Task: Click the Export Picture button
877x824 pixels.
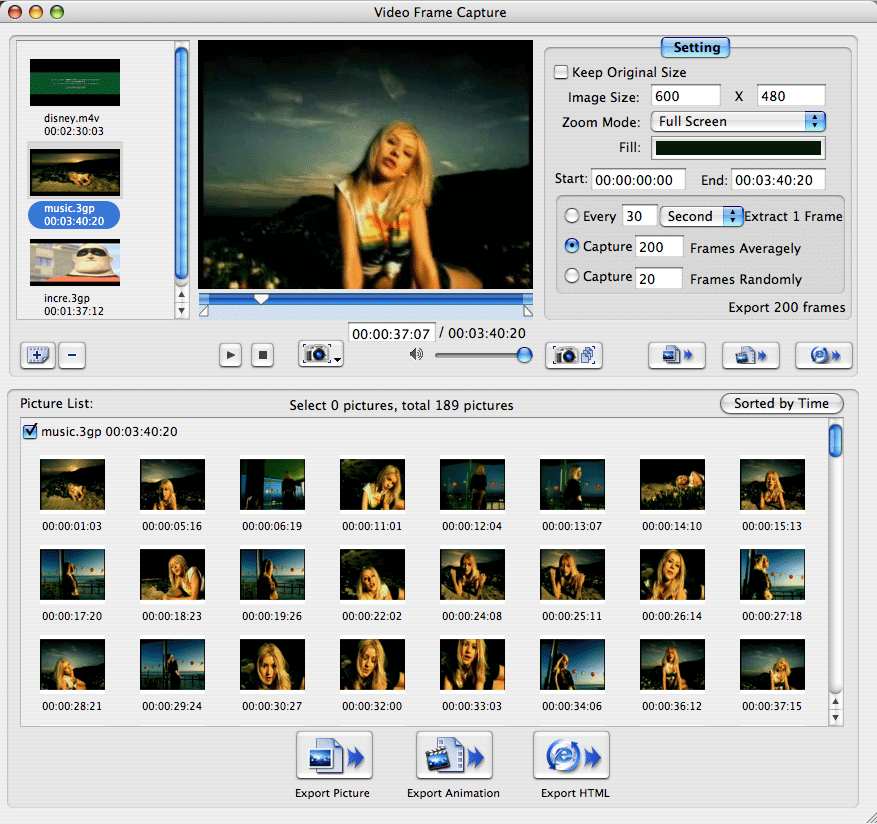Action: click(x=333, y=755)
